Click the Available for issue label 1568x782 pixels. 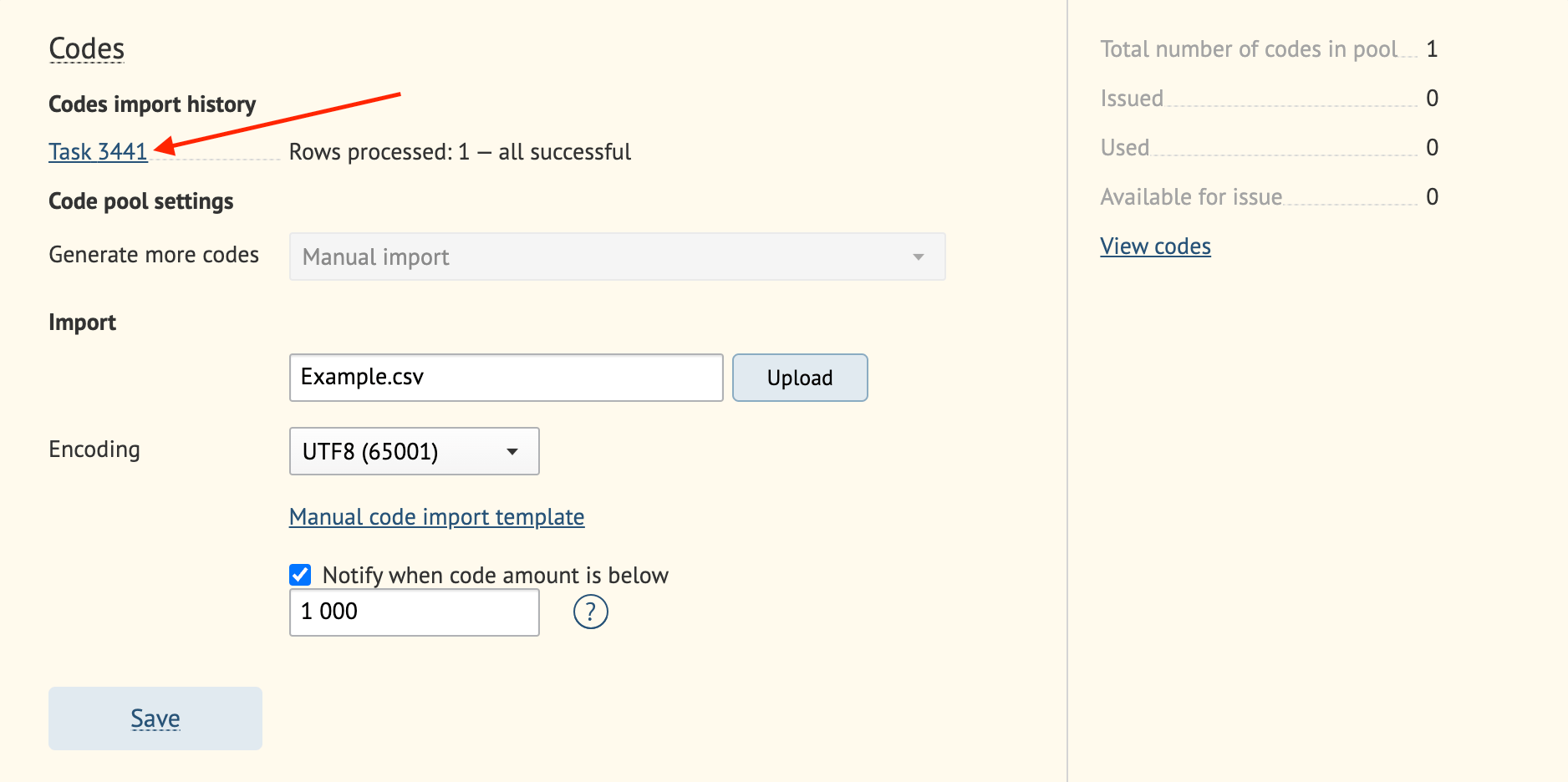[x=1191, y=197]
